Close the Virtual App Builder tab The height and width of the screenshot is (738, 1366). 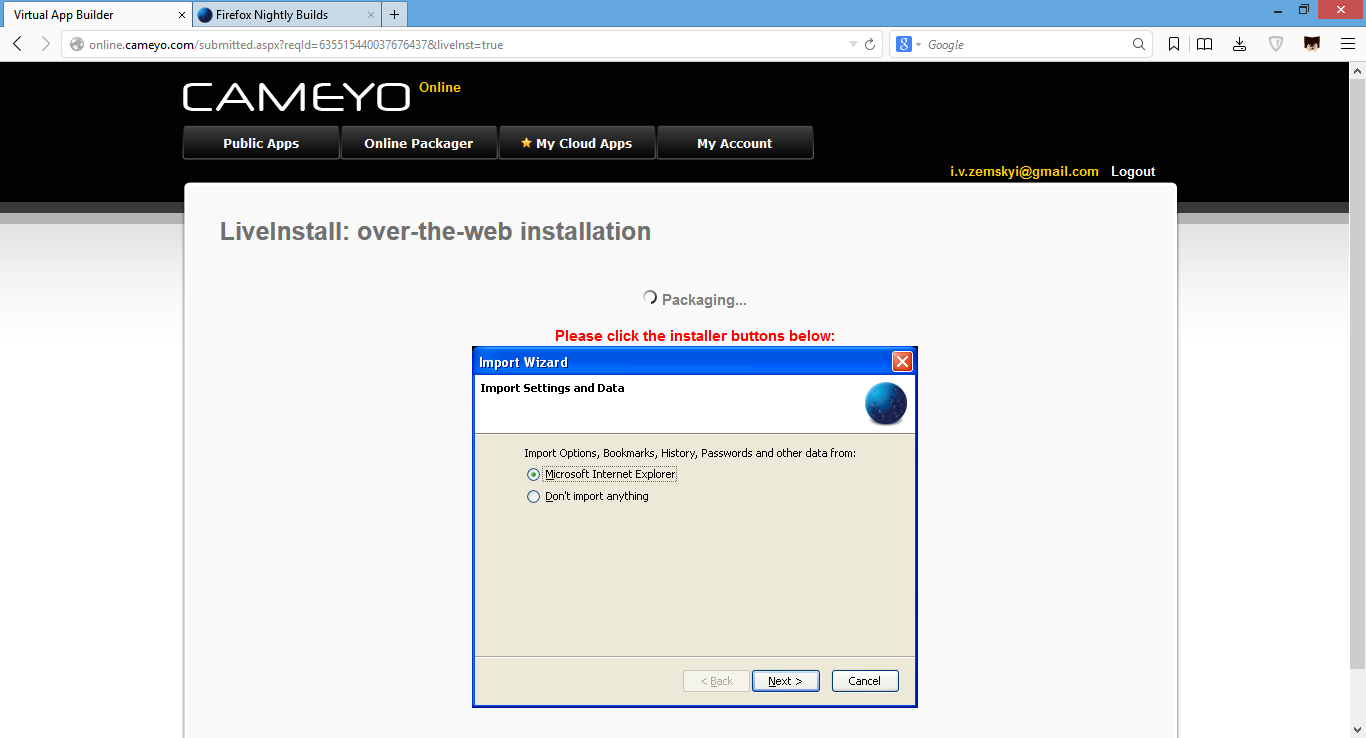[x=182, y=15]
